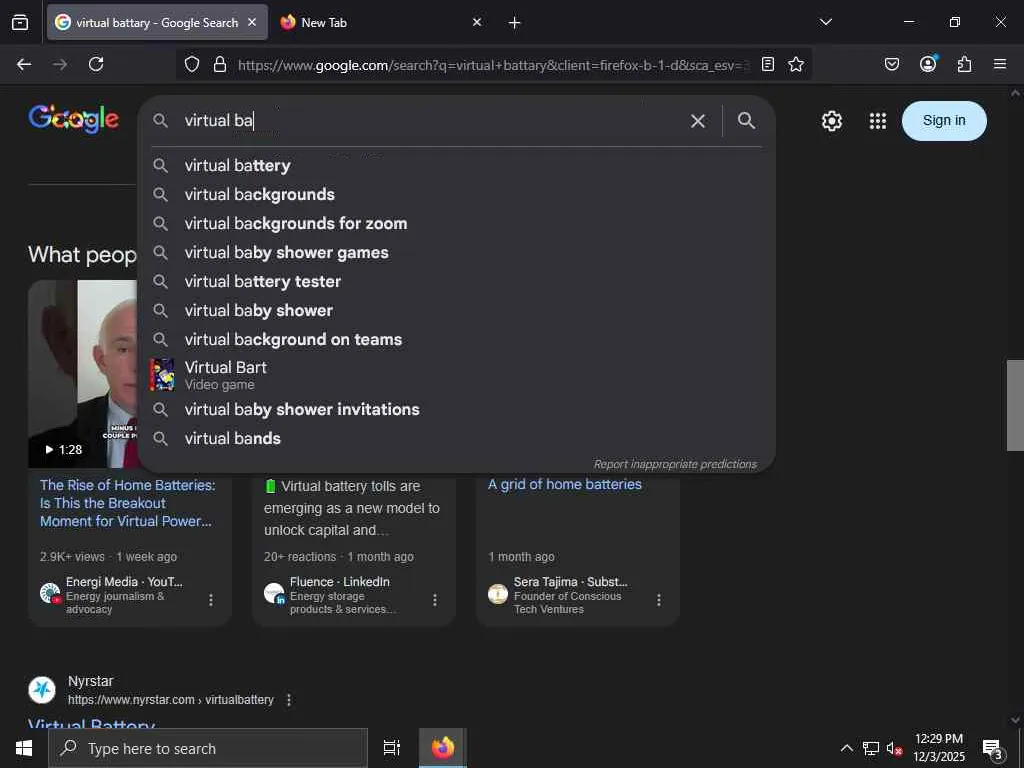
Task: Open Firefox View icon in tab bar
Action: tap(20, 23)
